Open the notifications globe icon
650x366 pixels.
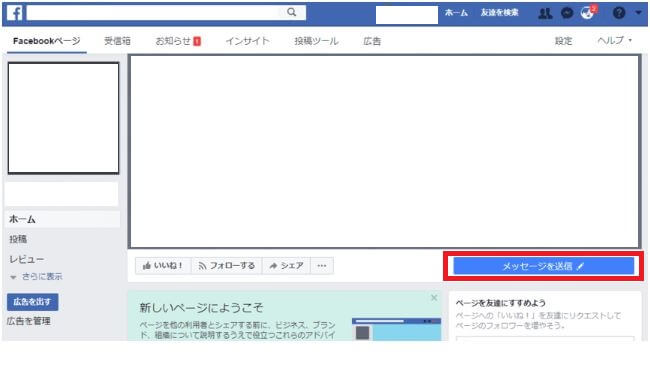588,13
